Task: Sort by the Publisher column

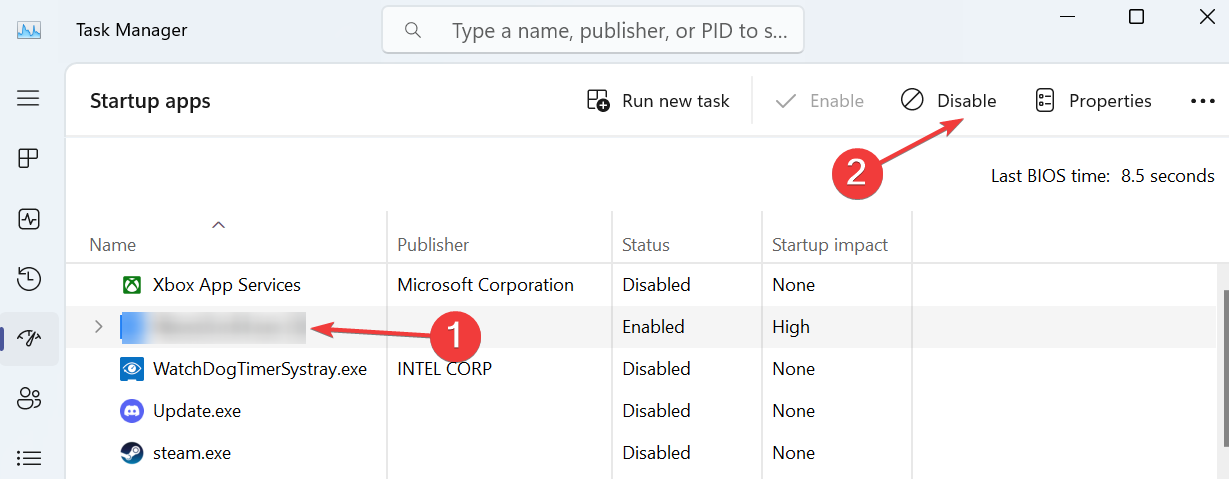Action: 433,245
